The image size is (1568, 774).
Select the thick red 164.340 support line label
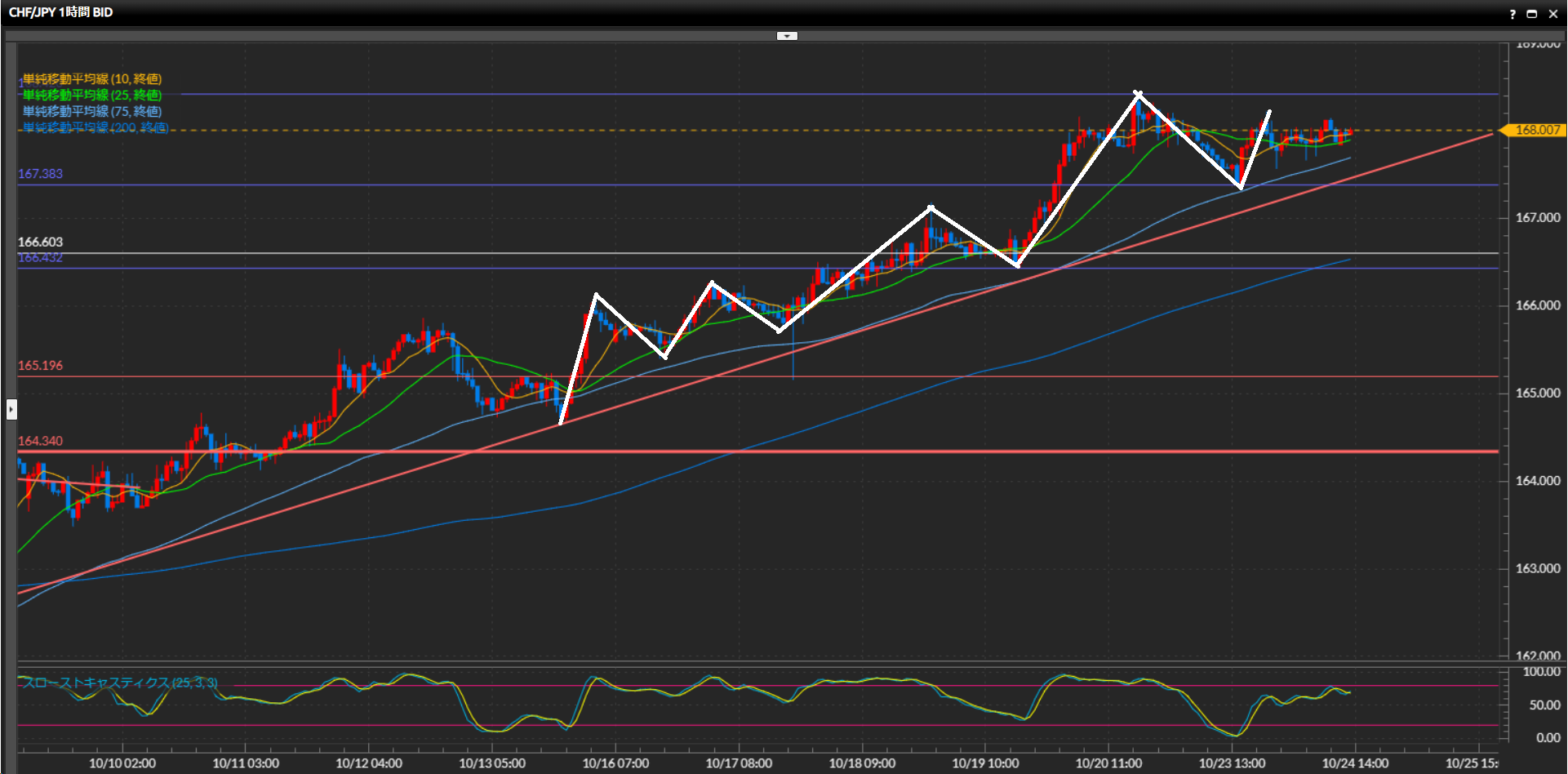tap(40, 441)
